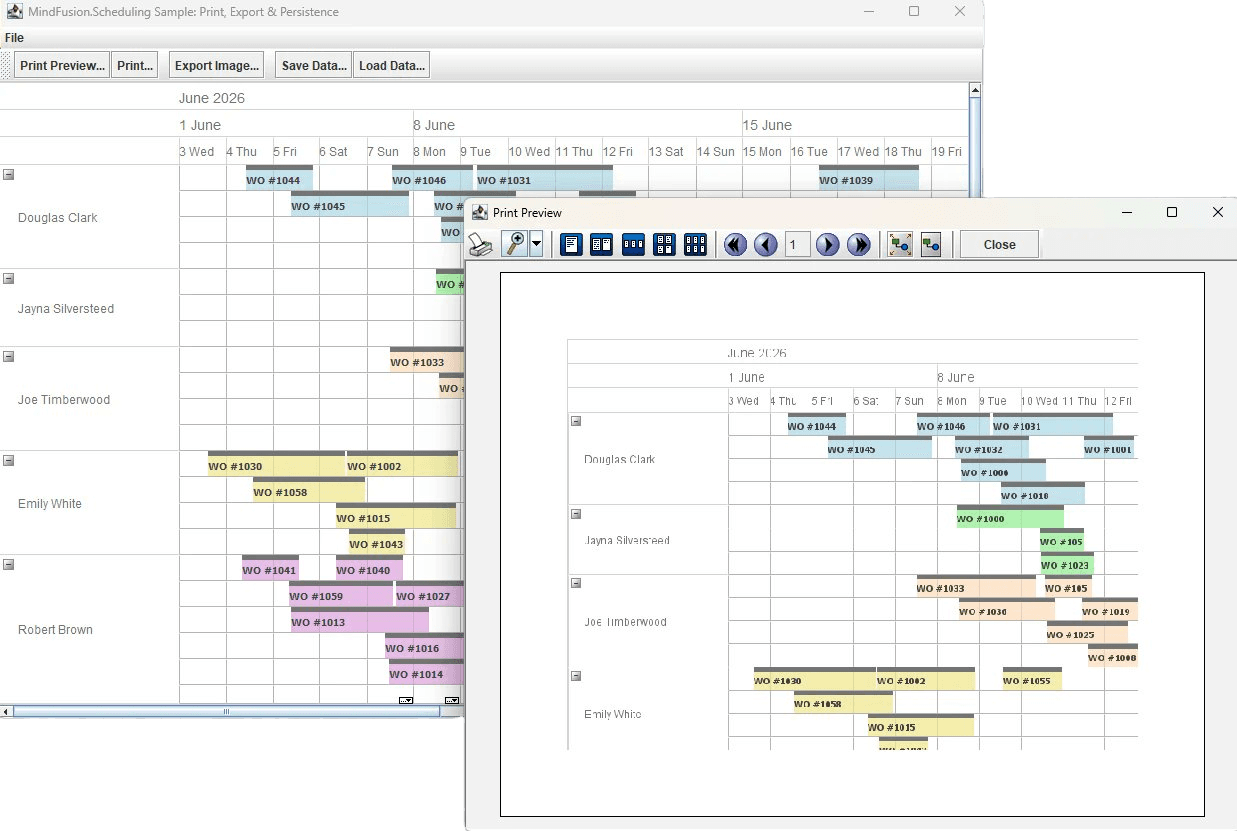The width and height of the screenshot is (1237, 831).
Task: Select the six pages view layout
Action: click(695, 245)
